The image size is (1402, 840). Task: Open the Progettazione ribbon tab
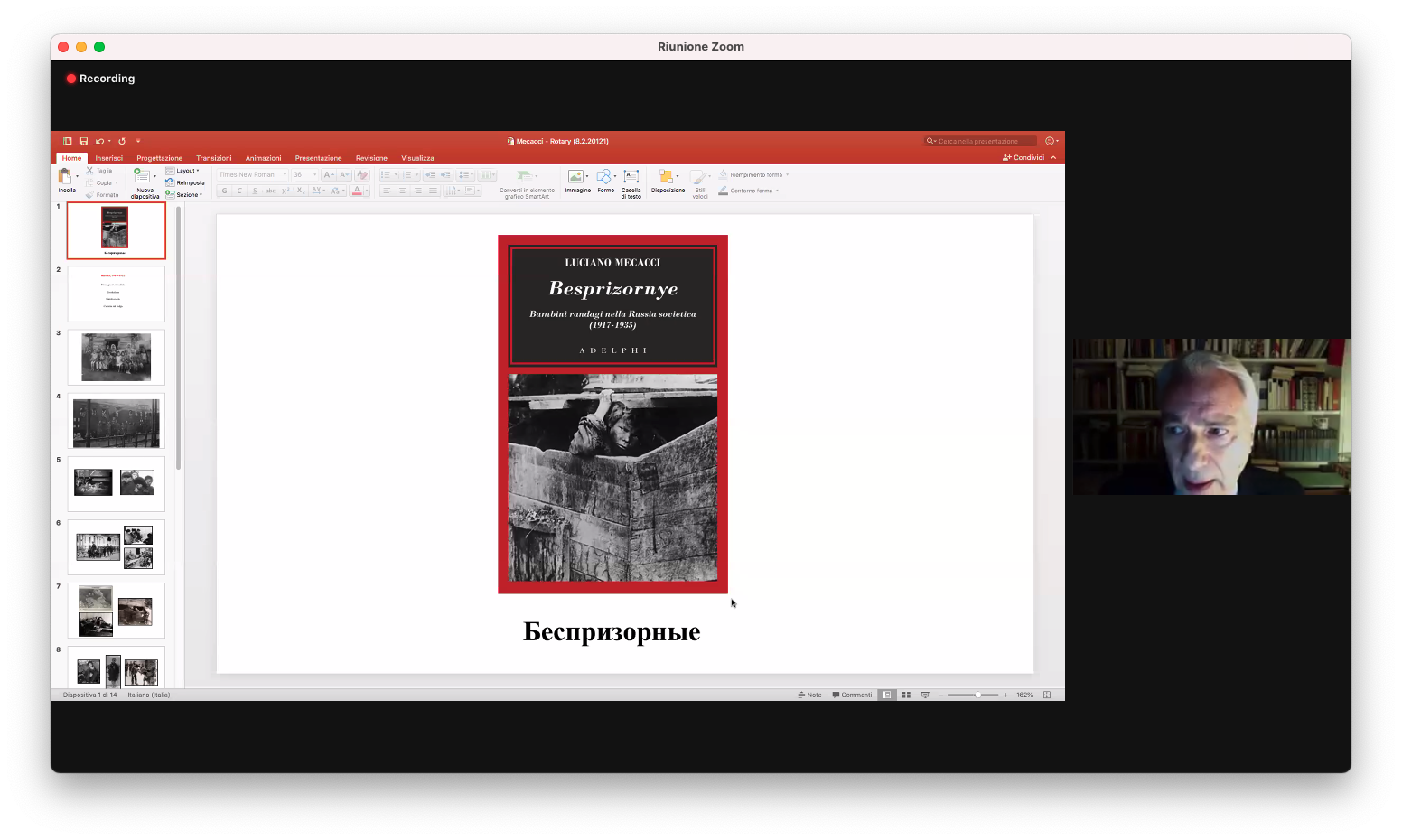coord(160,158)
